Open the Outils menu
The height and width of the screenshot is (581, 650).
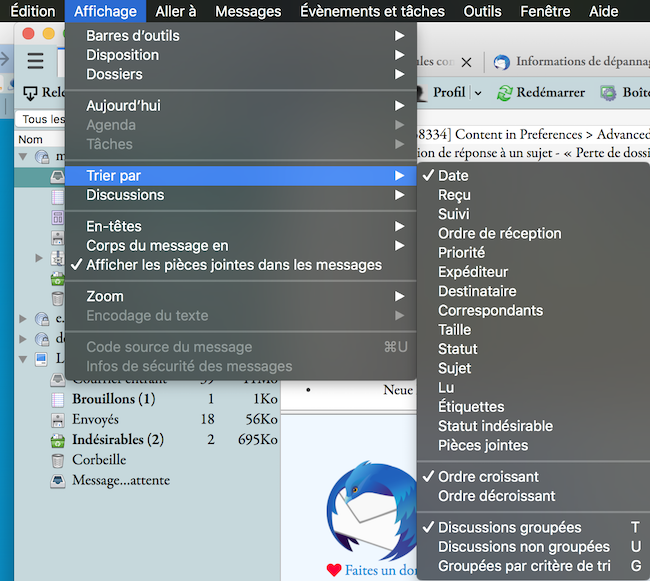coord(483,11)
